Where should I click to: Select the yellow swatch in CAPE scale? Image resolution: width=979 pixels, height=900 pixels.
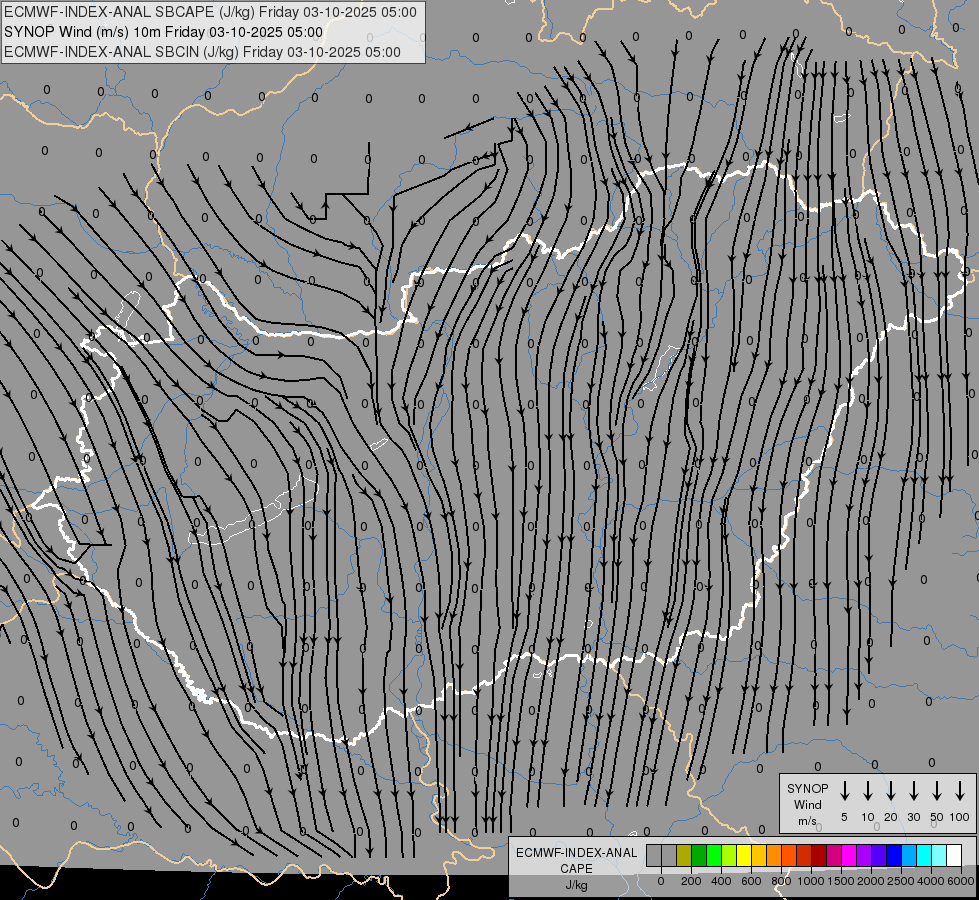[744, 855]
